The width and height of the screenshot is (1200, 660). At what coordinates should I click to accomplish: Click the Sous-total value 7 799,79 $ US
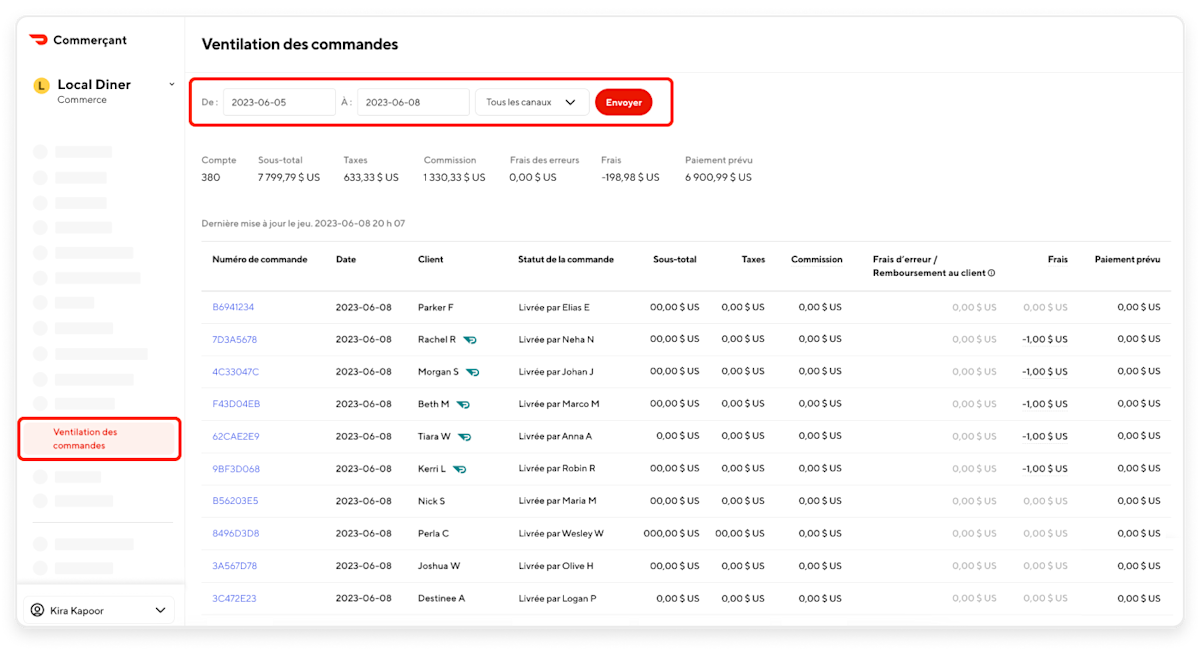tap(289, 177)
